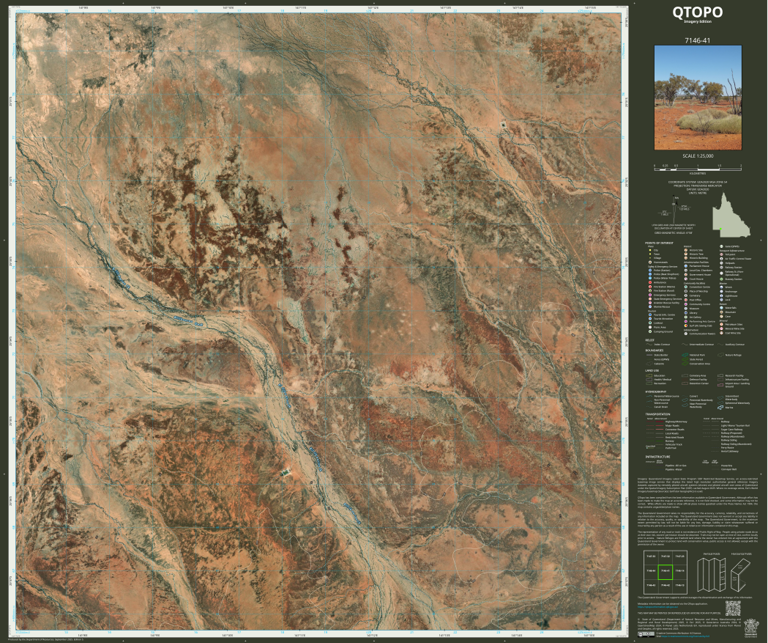Open the QTopo website link above the copyright

(658, 607)
